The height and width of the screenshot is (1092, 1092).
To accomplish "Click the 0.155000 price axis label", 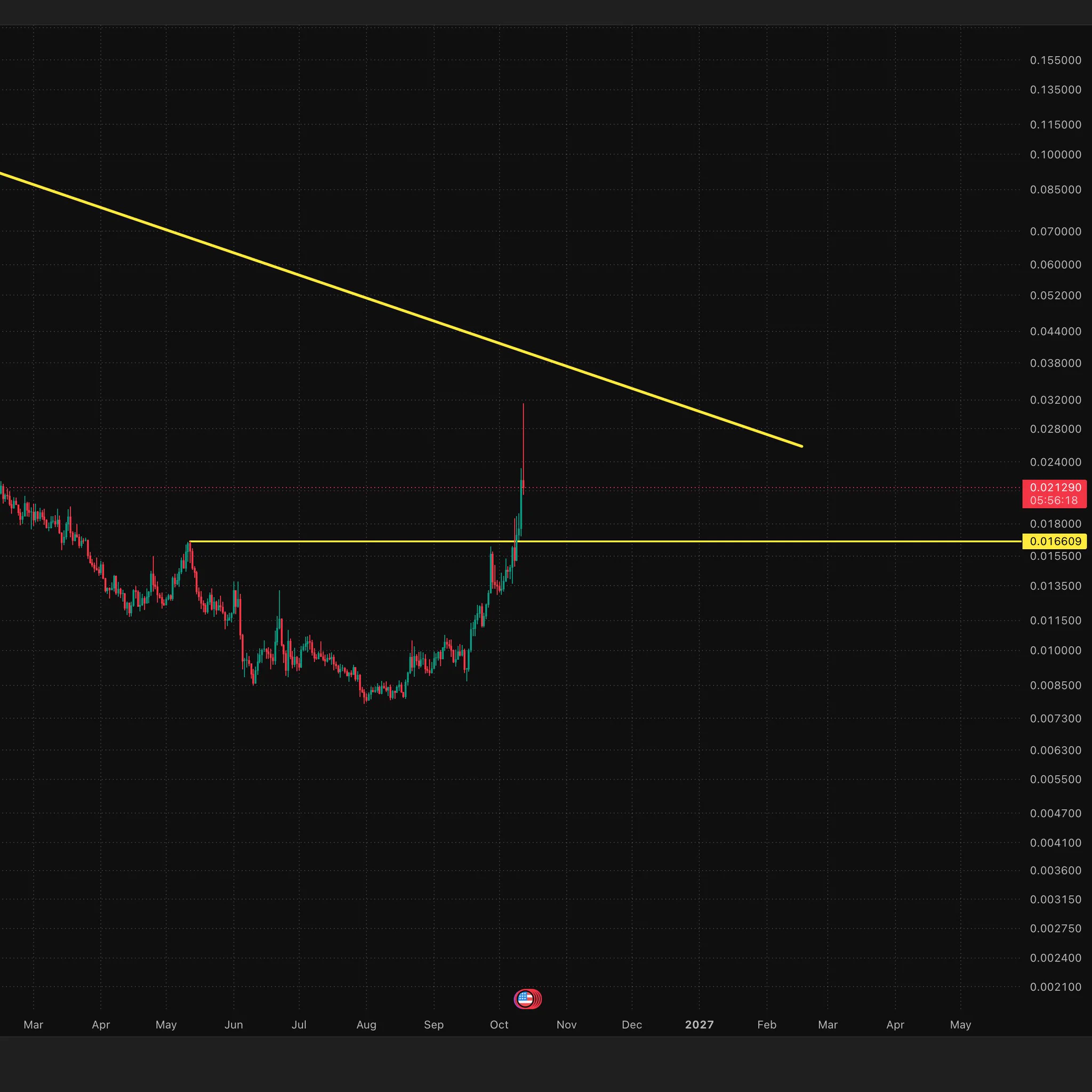I will point(1055,60).
